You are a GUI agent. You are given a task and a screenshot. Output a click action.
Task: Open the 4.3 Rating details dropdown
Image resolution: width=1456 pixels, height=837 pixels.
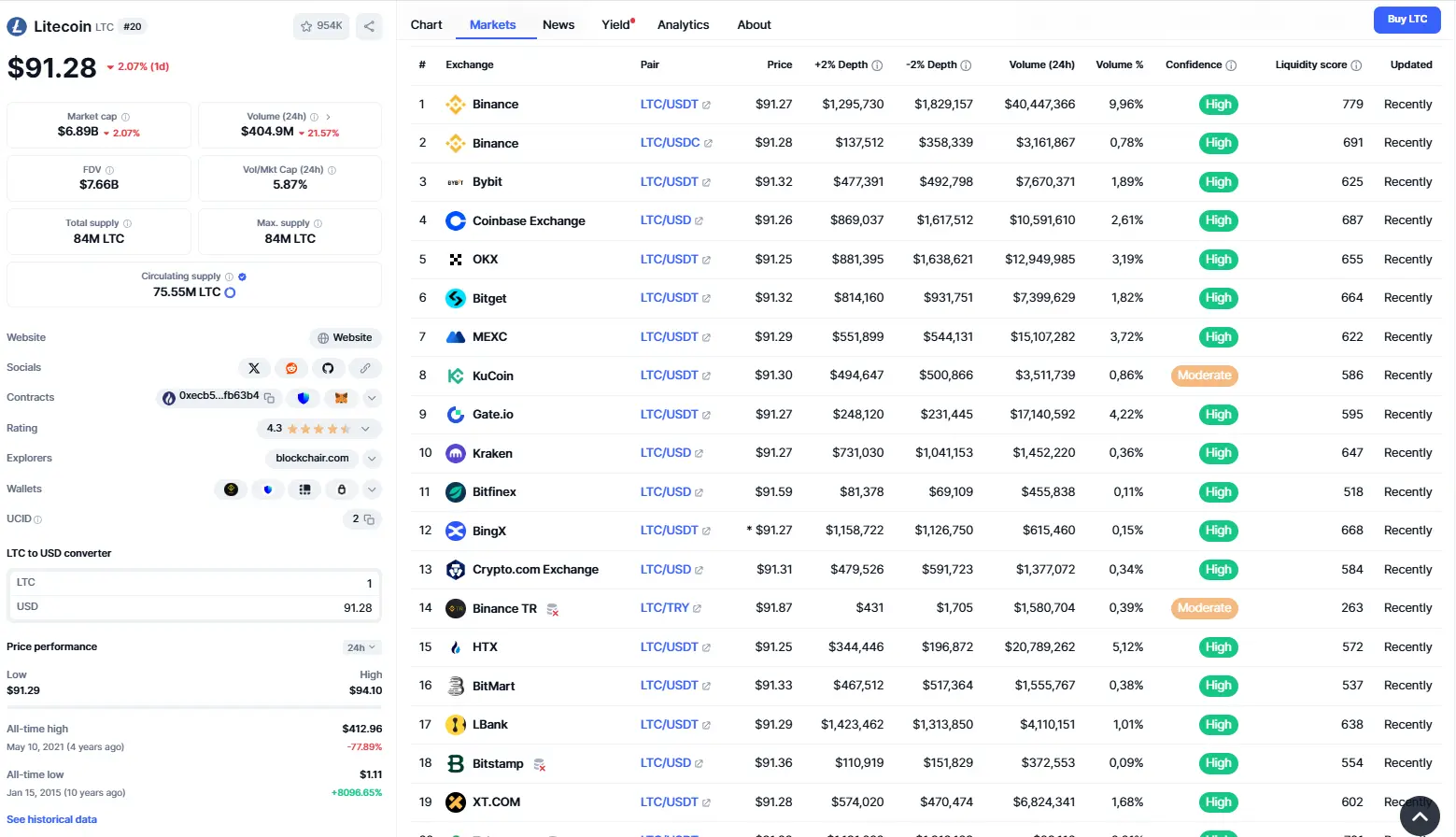pyautogui.click(x=364, y=428)
